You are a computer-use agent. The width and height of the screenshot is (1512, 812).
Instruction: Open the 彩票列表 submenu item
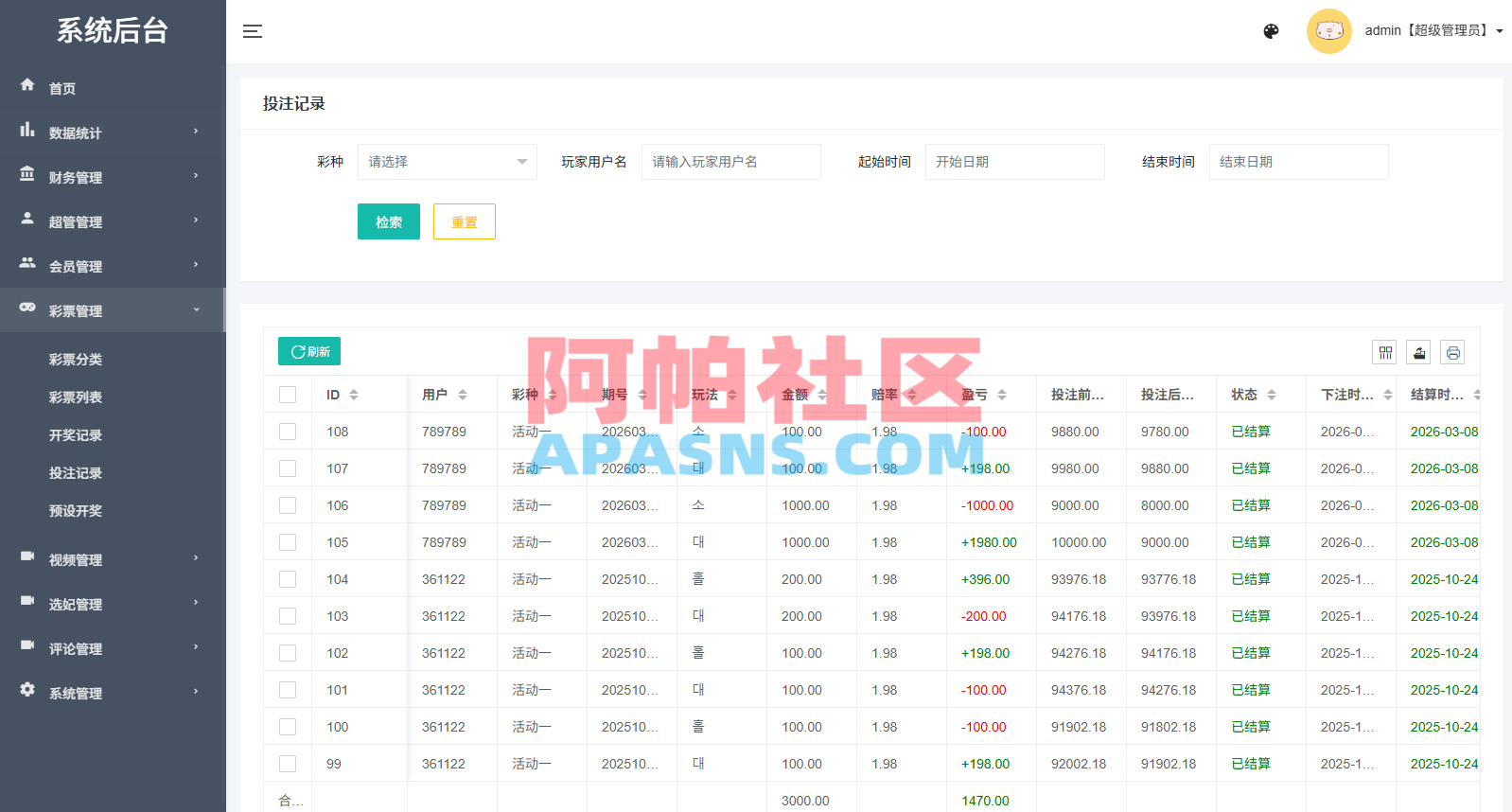(76, 397)
